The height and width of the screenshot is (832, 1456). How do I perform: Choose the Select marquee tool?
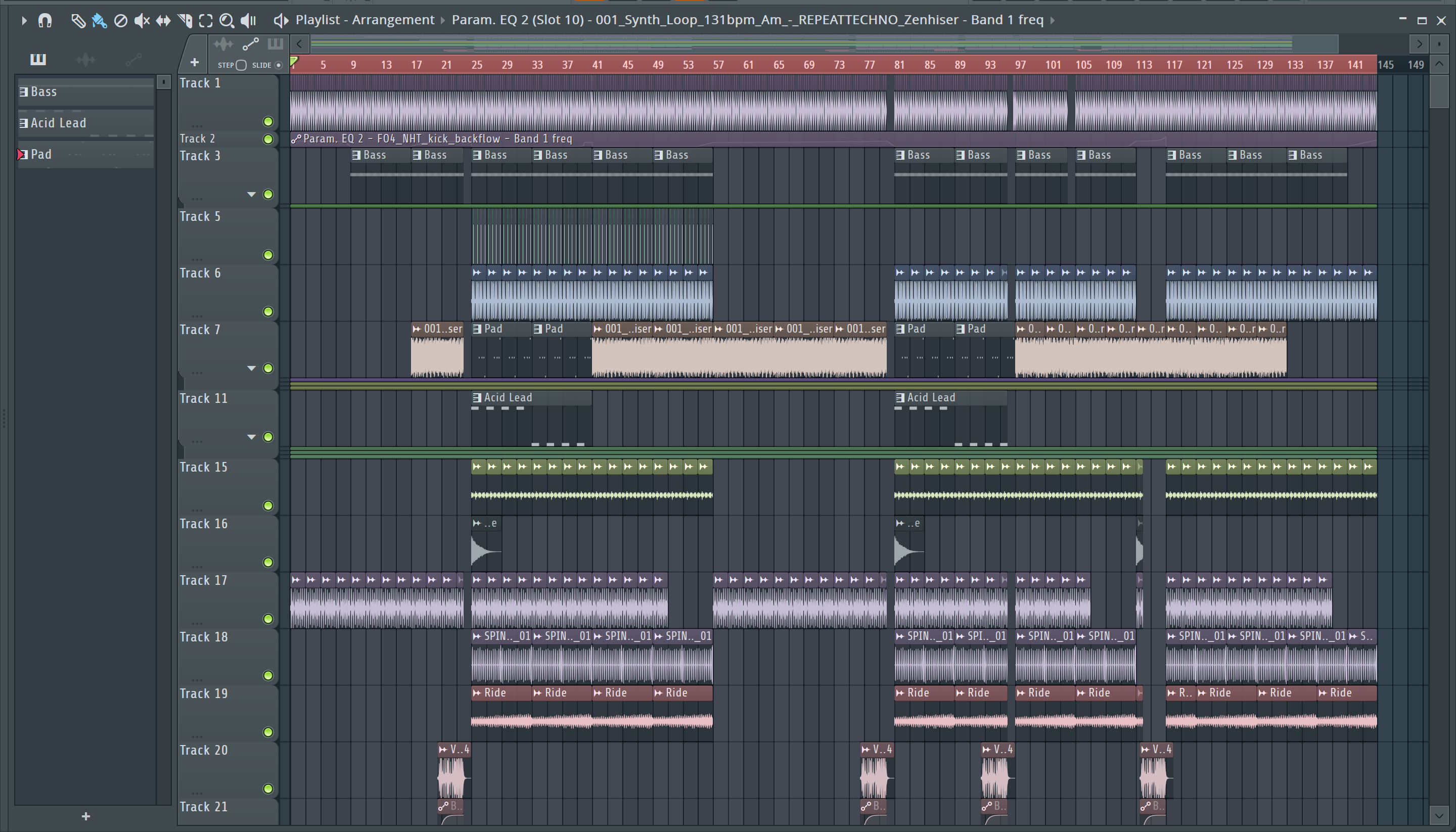click(206, 21)
